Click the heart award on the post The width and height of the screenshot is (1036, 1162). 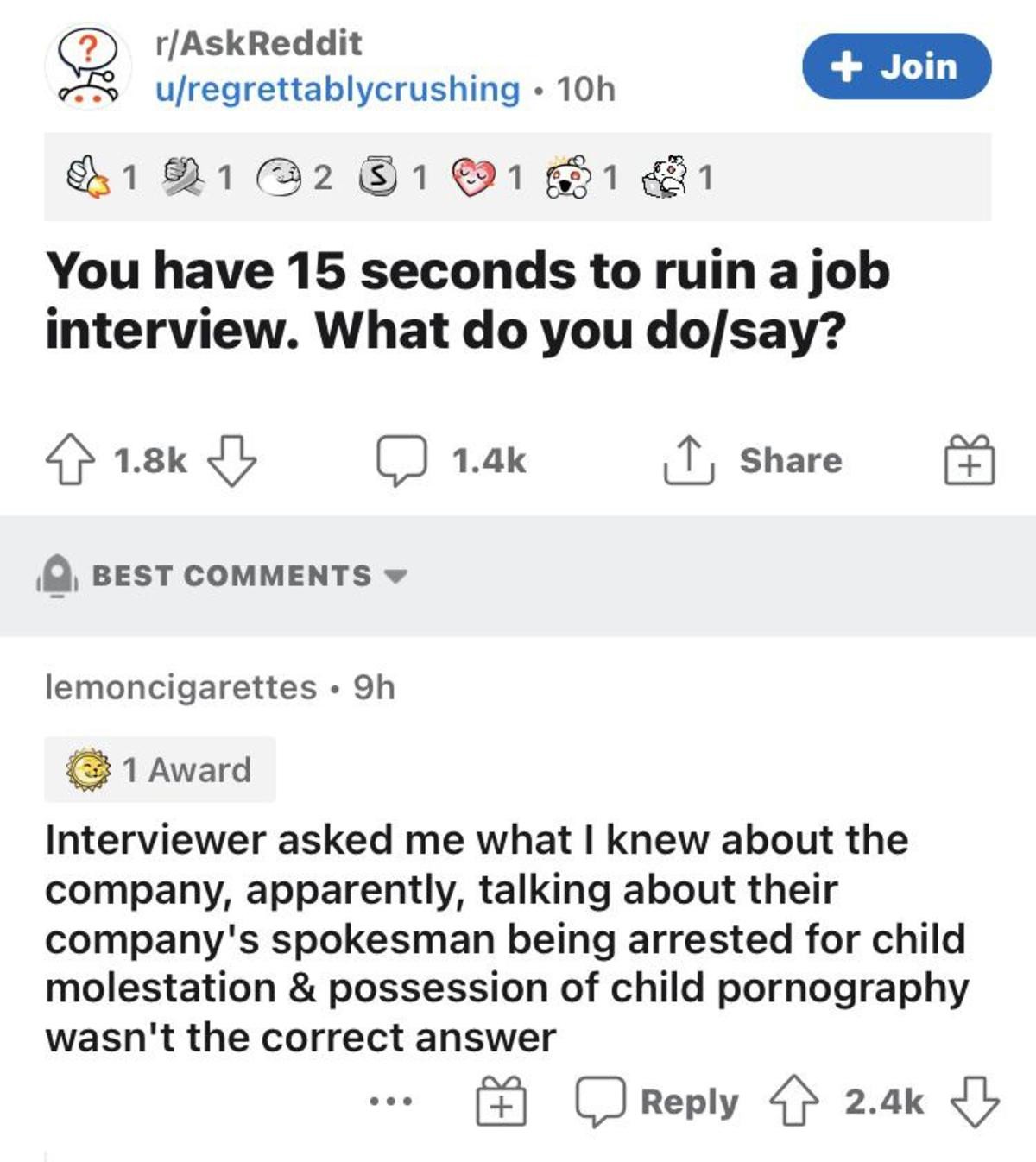tap(474, 177)
